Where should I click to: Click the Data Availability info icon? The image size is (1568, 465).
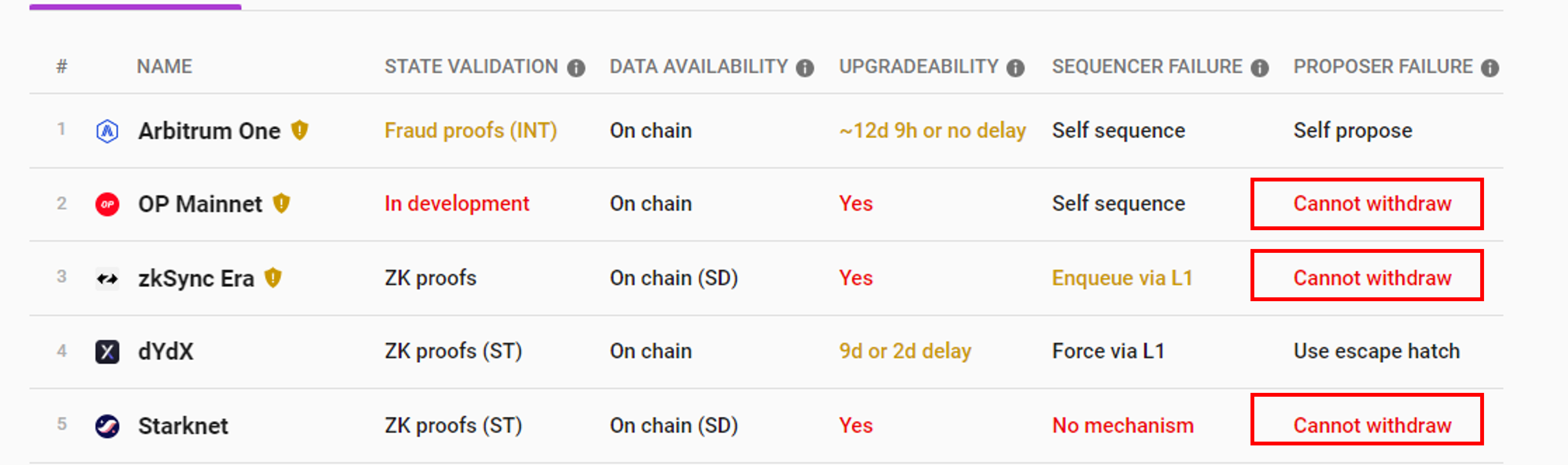[x=805, y=68]
